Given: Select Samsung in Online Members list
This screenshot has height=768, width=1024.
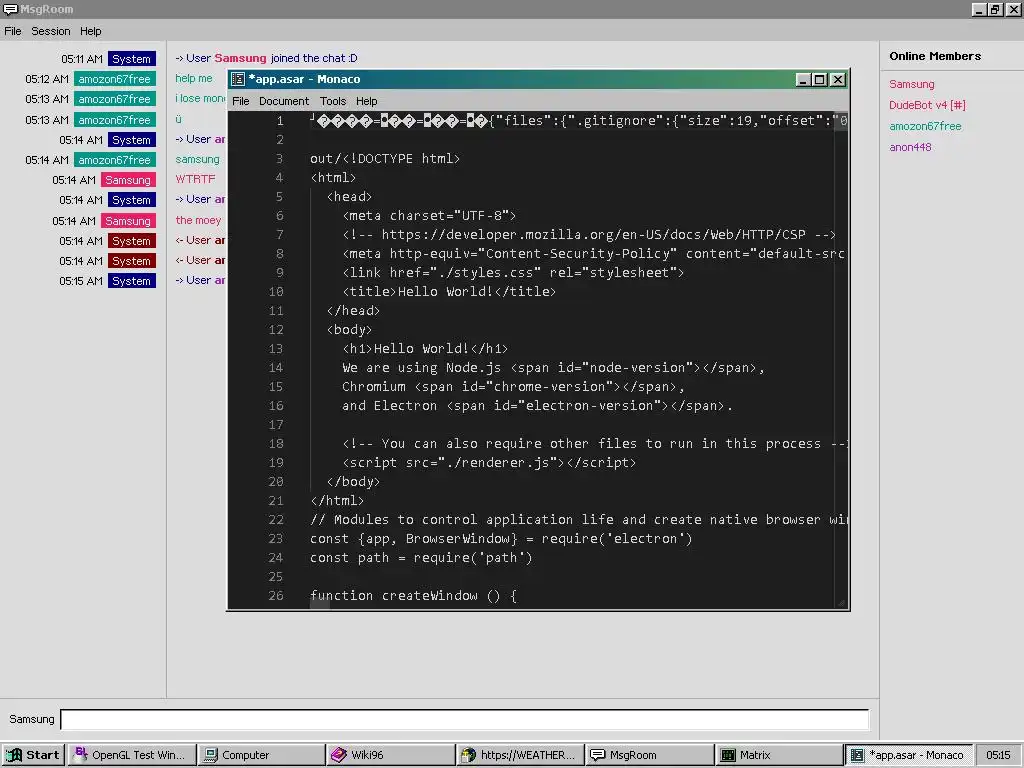Looking at the screenshot, I should [911, 84].
